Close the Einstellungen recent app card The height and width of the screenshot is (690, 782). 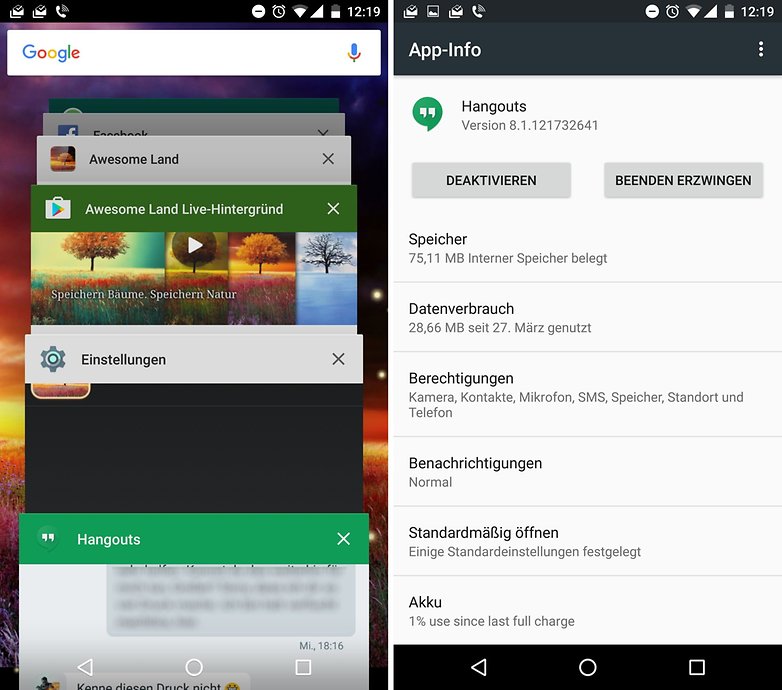pos(338,359)
